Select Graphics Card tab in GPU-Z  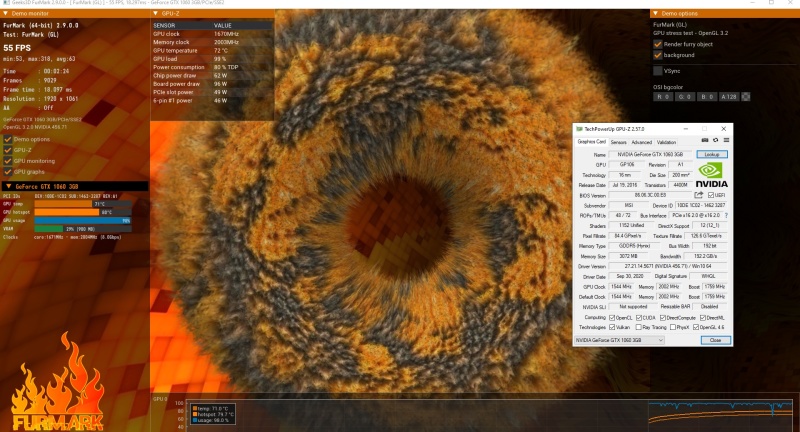click(x=591, y=142)
